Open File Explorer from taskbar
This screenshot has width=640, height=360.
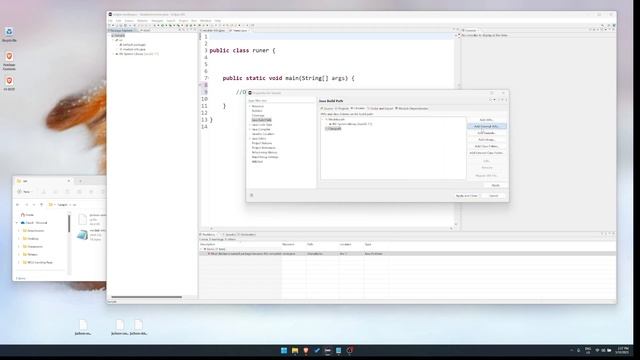(295, 350)
